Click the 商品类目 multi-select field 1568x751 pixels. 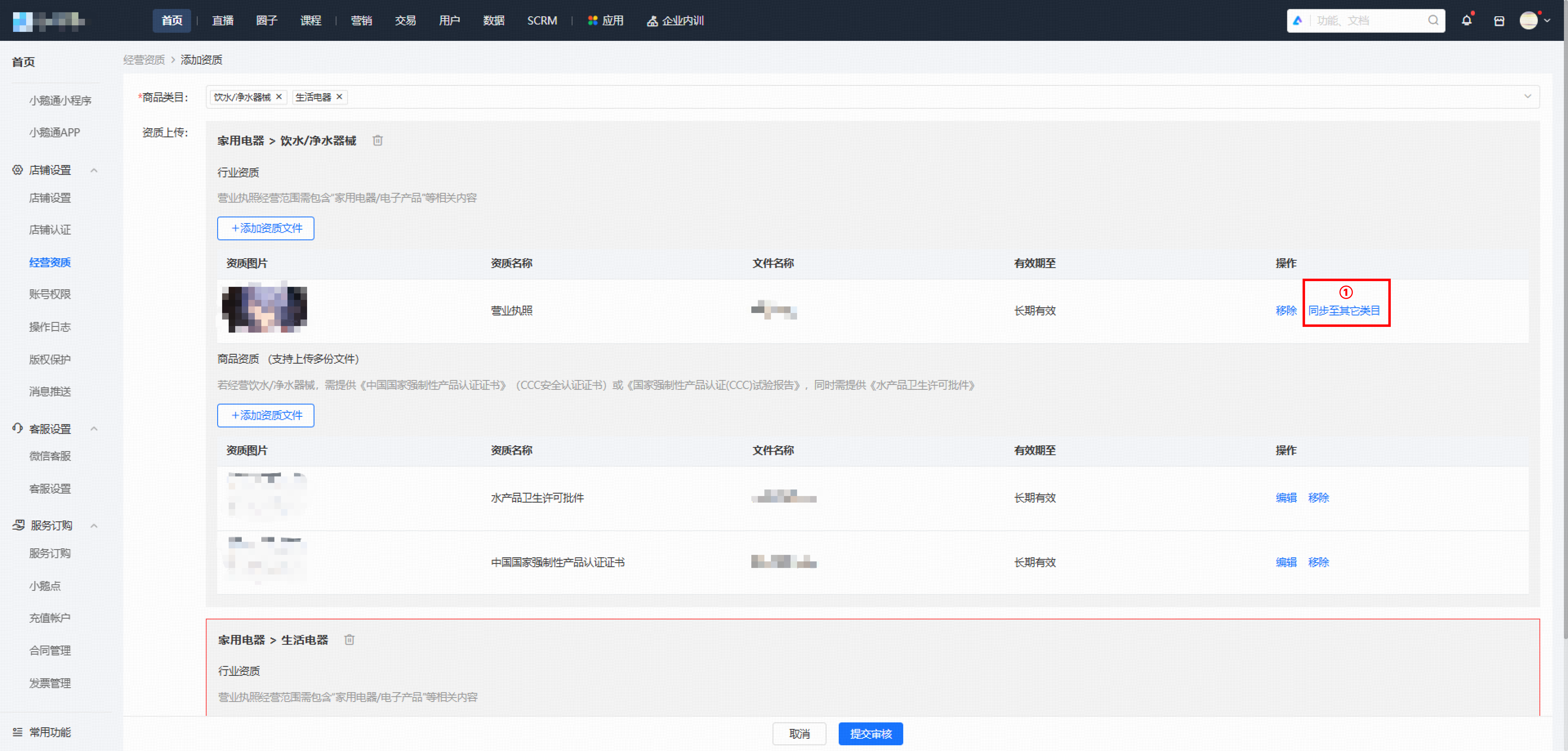point(873,97)
